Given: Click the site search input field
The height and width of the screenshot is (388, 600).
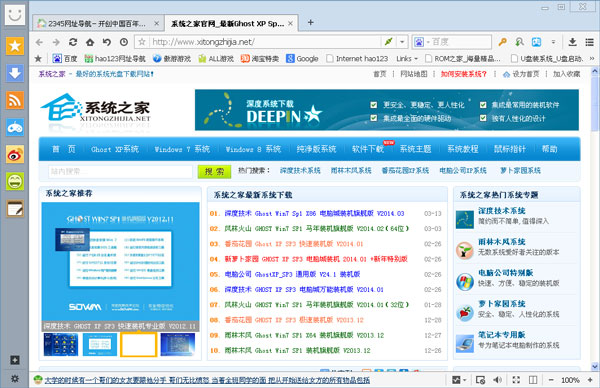Looking at the screenshot, I should 121,171.
